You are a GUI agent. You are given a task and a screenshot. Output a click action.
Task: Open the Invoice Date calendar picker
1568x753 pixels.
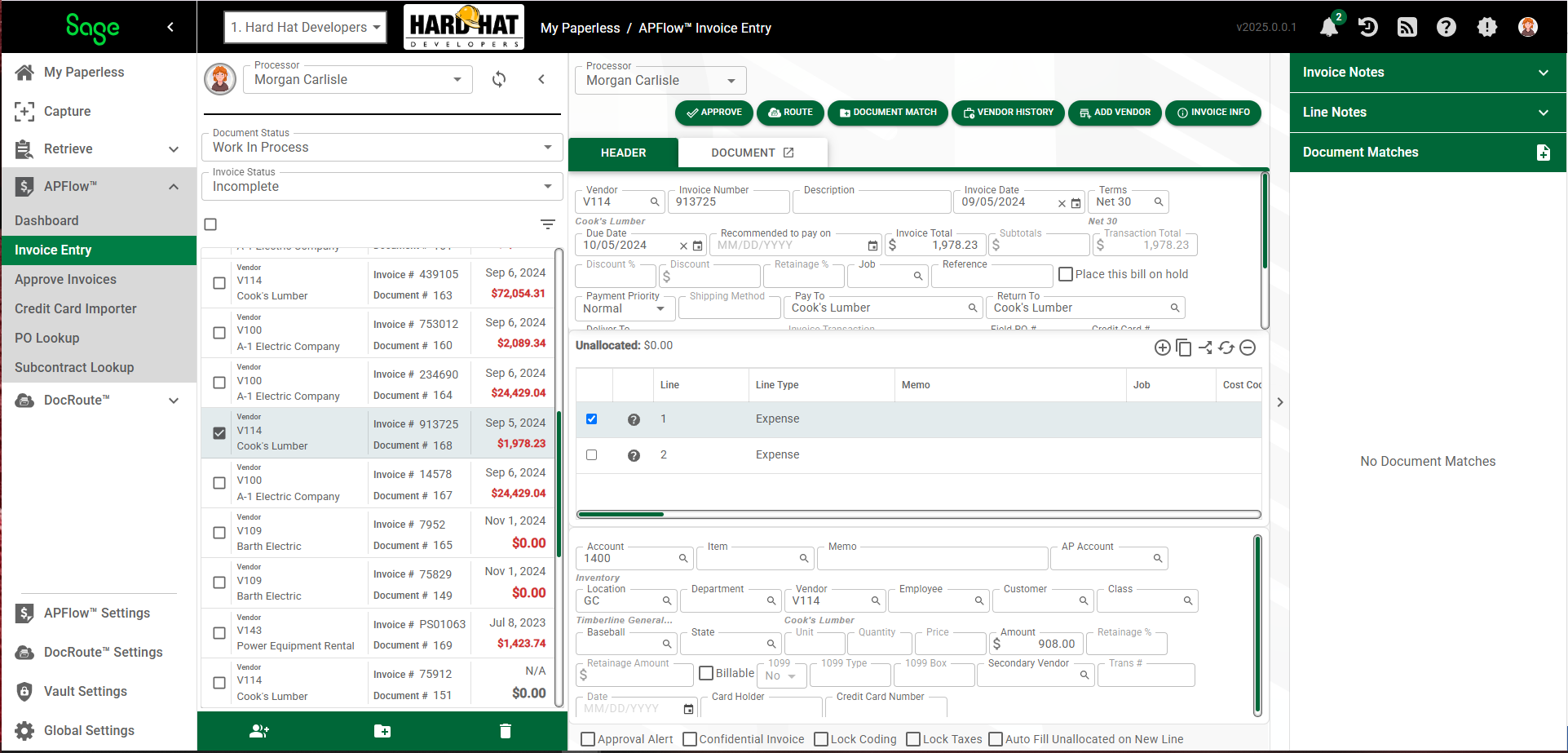[x=1076, y=203]
